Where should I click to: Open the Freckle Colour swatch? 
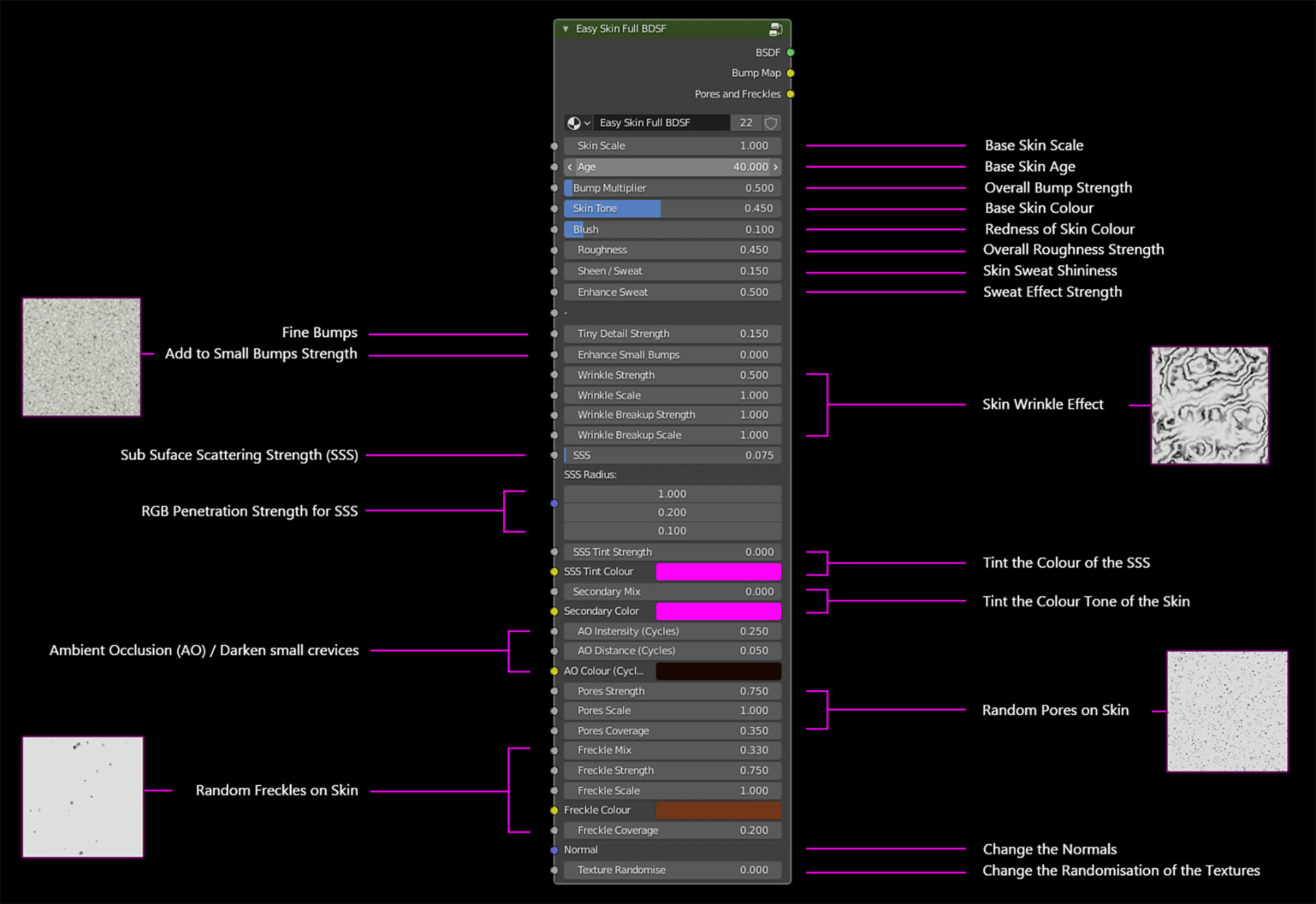pyautogui.click(x=718, y=811)
